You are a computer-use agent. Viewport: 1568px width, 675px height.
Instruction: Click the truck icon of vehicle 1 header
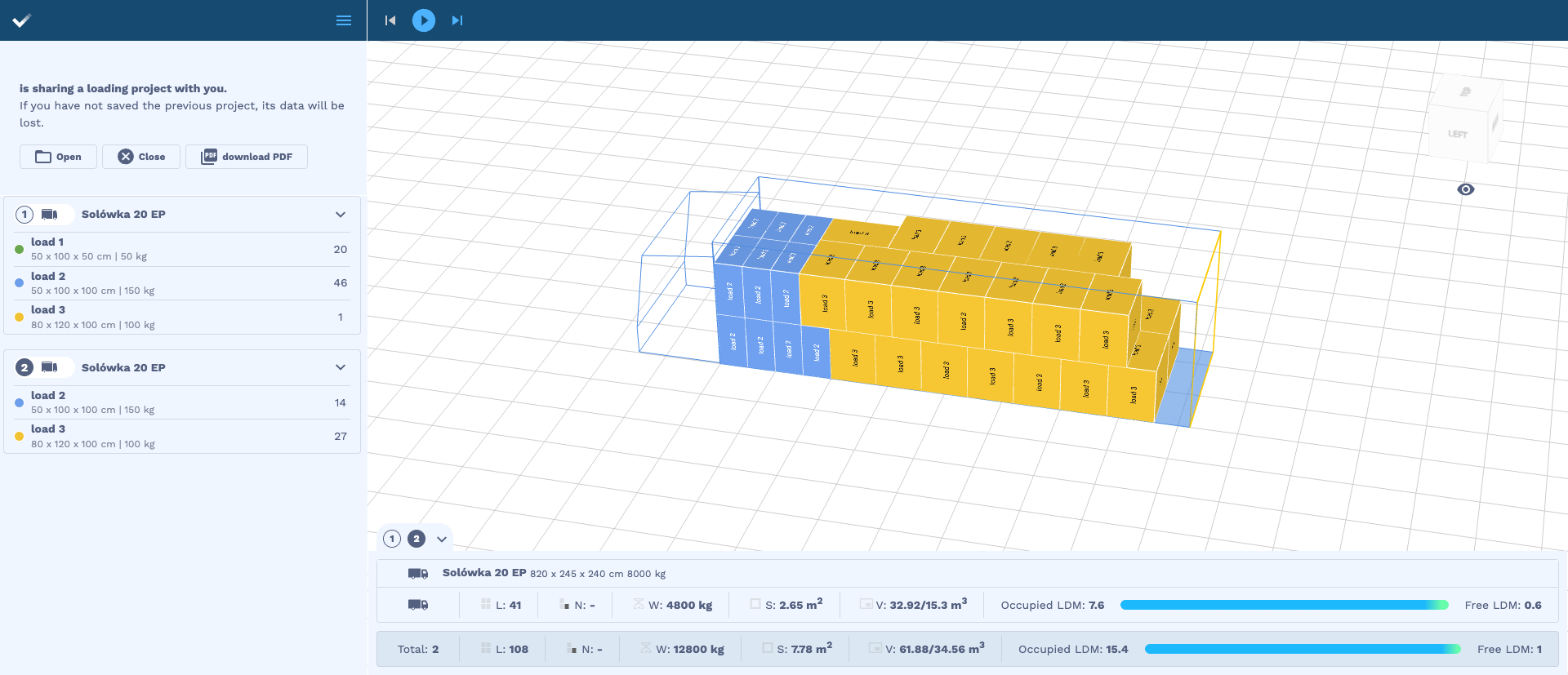point(50,215)
